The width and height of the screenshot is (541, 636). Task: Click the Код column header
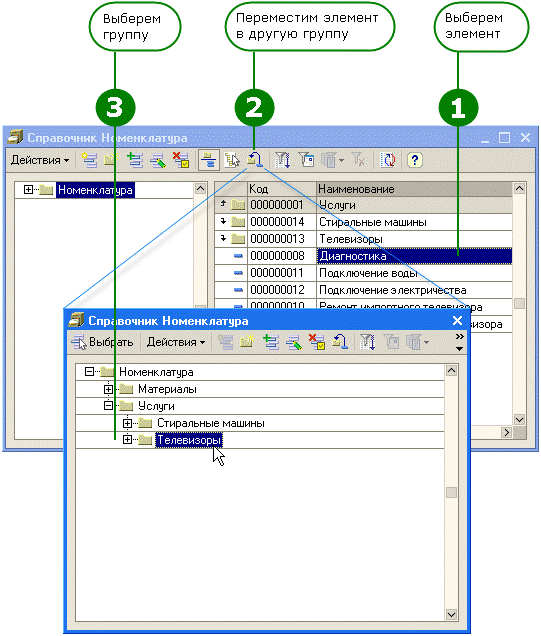click(x=281, y=189)
